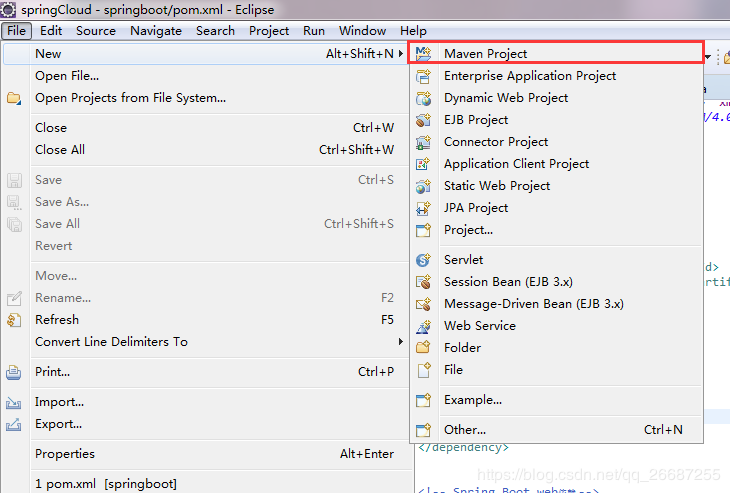Open the toolbar dropdown arrow at top right
Viewport: 730px width, 493px height.
tap(708, 57)
